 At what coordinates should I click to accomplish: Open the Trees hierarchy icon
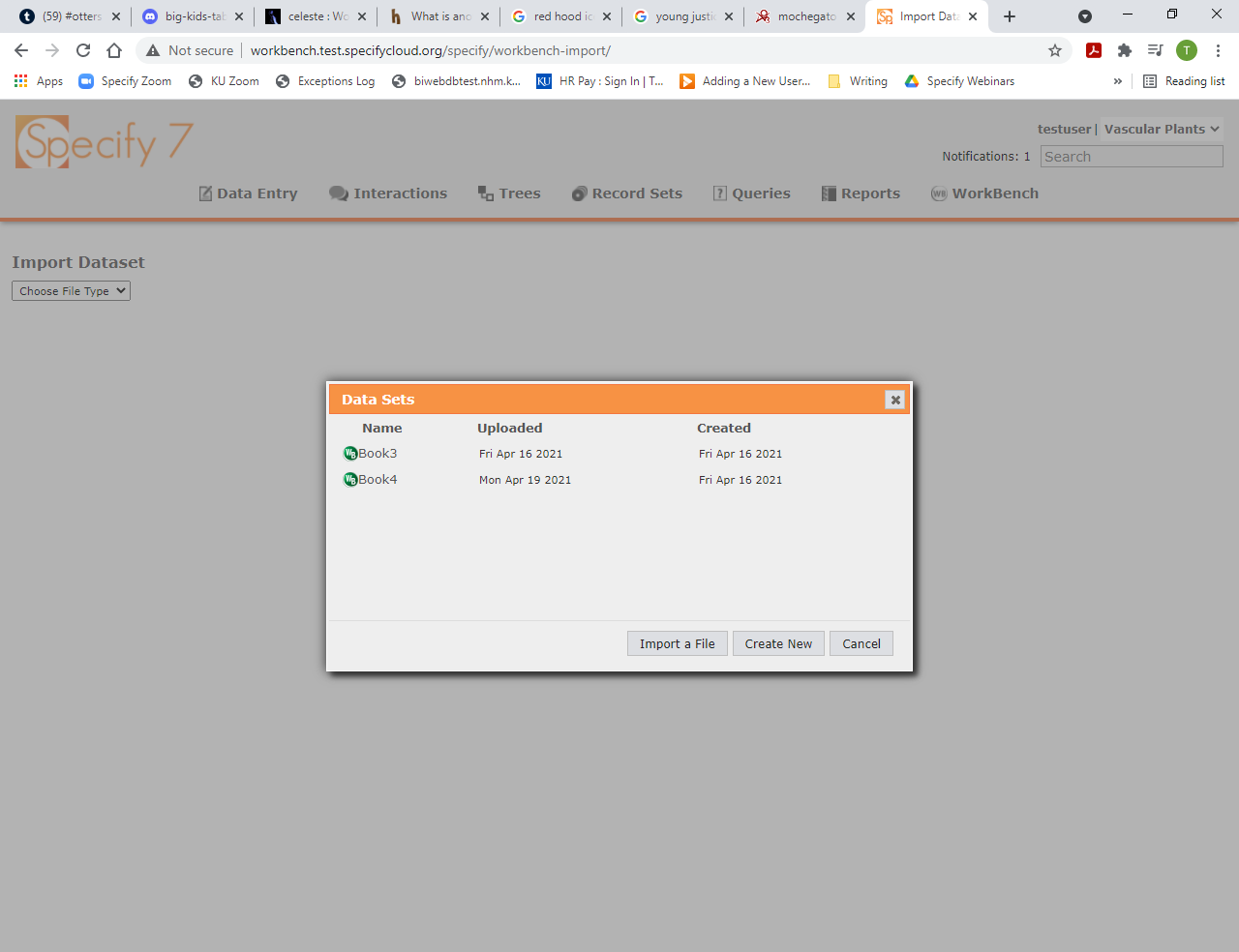tap(485, 193)
